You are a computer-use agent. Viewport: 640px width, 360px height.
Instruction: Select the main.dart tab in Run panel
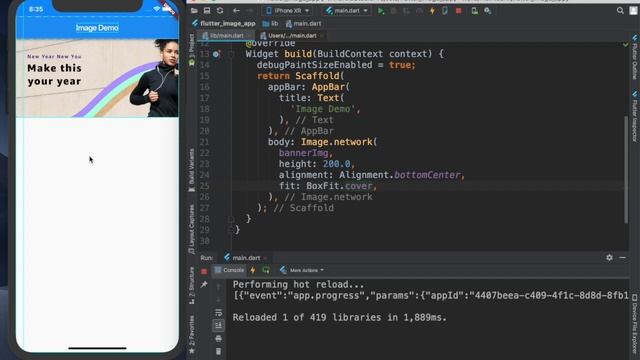(x=245, y=258)
